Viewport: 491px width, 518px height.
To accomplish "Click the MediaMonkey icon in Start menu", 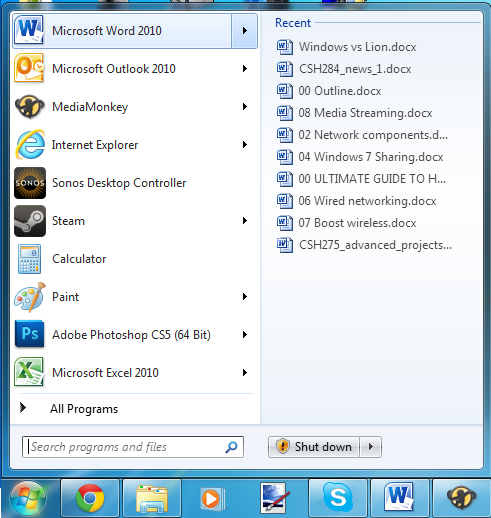I will click(x=29, y=106).
